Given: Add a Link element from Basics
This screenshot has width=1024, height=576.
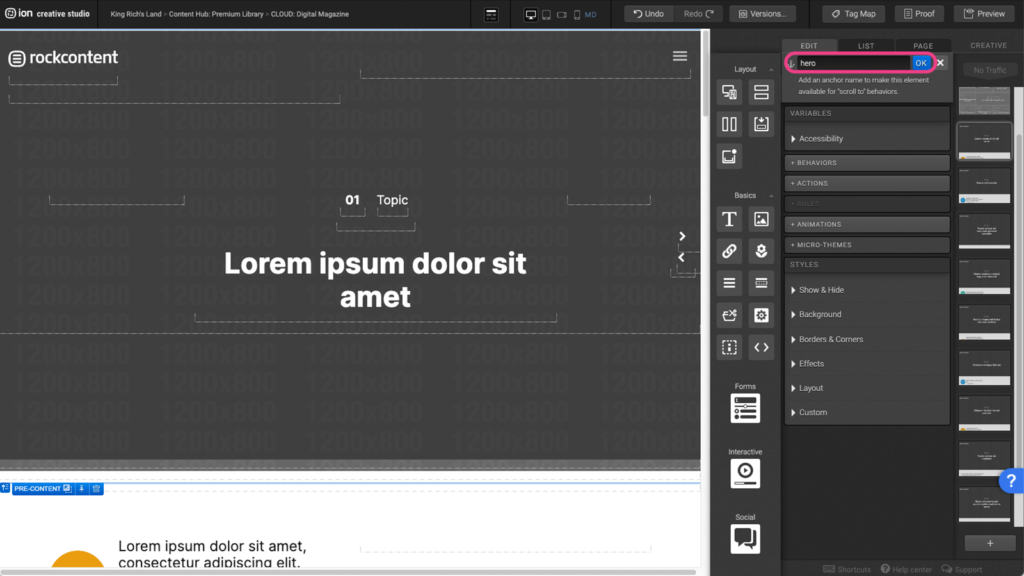Looking at the screenshot, I should (x=729, y=251).
